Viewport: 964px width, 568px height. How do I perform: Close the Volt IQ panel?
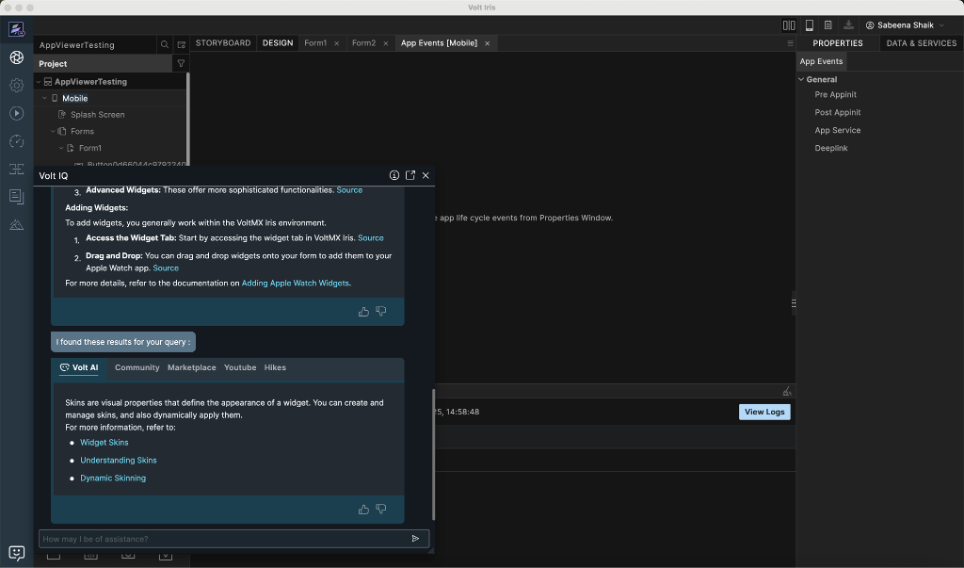click(425, 175)
